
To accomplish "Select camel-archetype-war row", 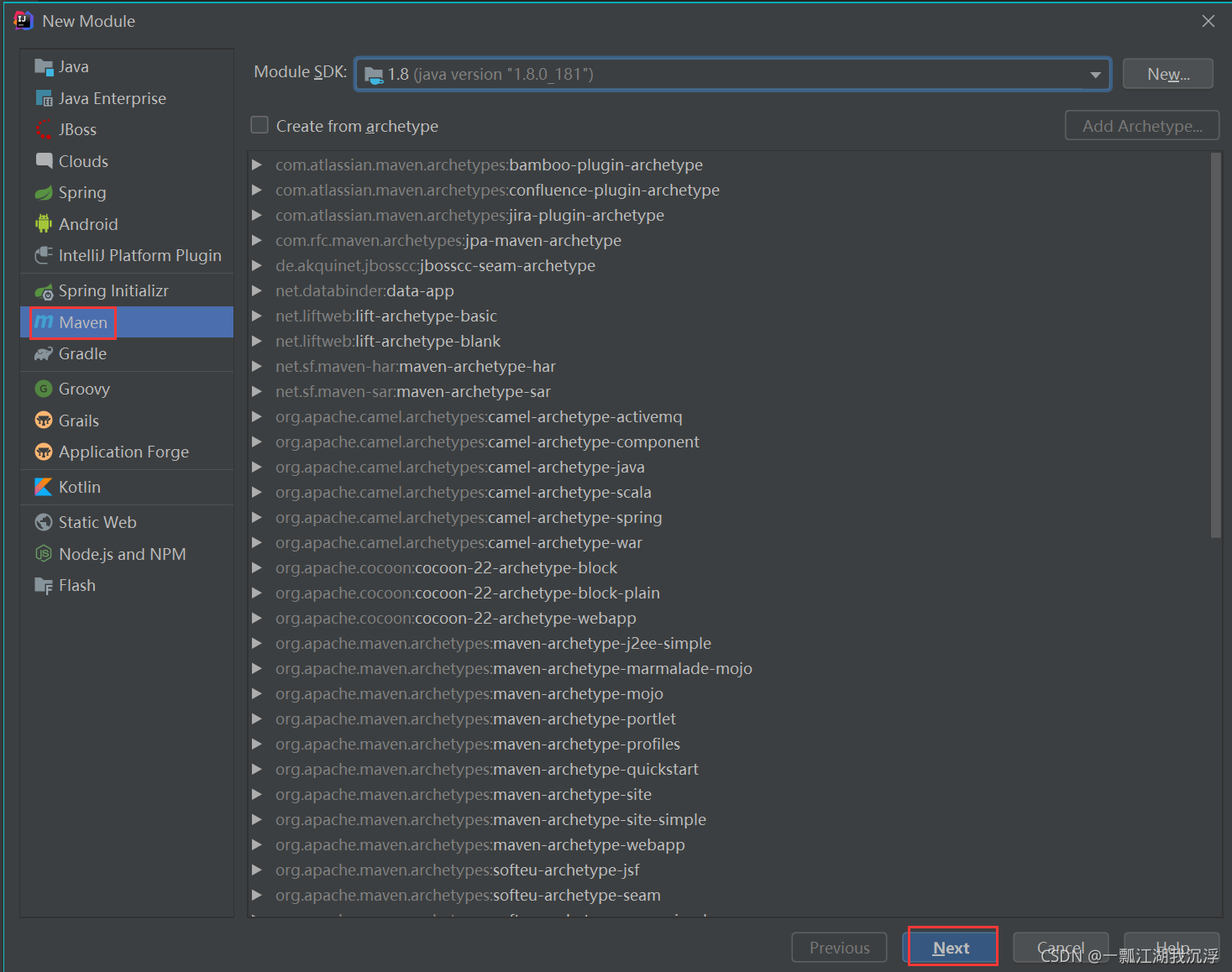I will [729, 542].
